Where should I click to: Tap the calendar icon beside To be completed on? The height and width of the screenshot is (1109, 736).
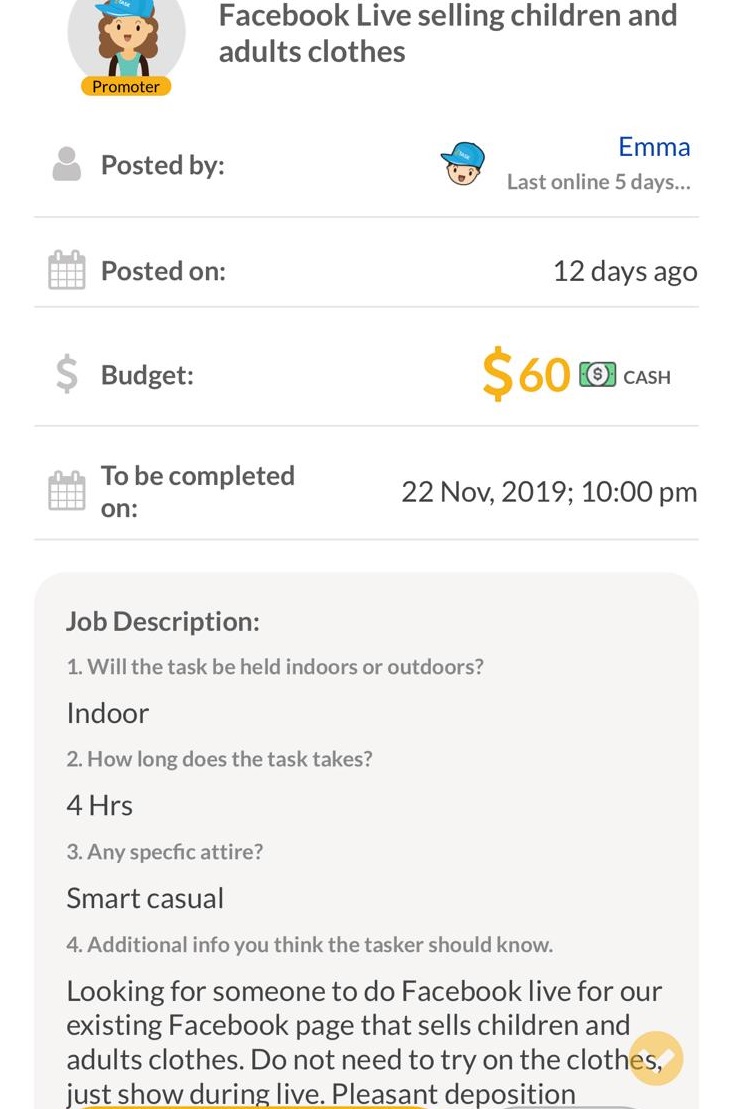[x=66, y=491]
